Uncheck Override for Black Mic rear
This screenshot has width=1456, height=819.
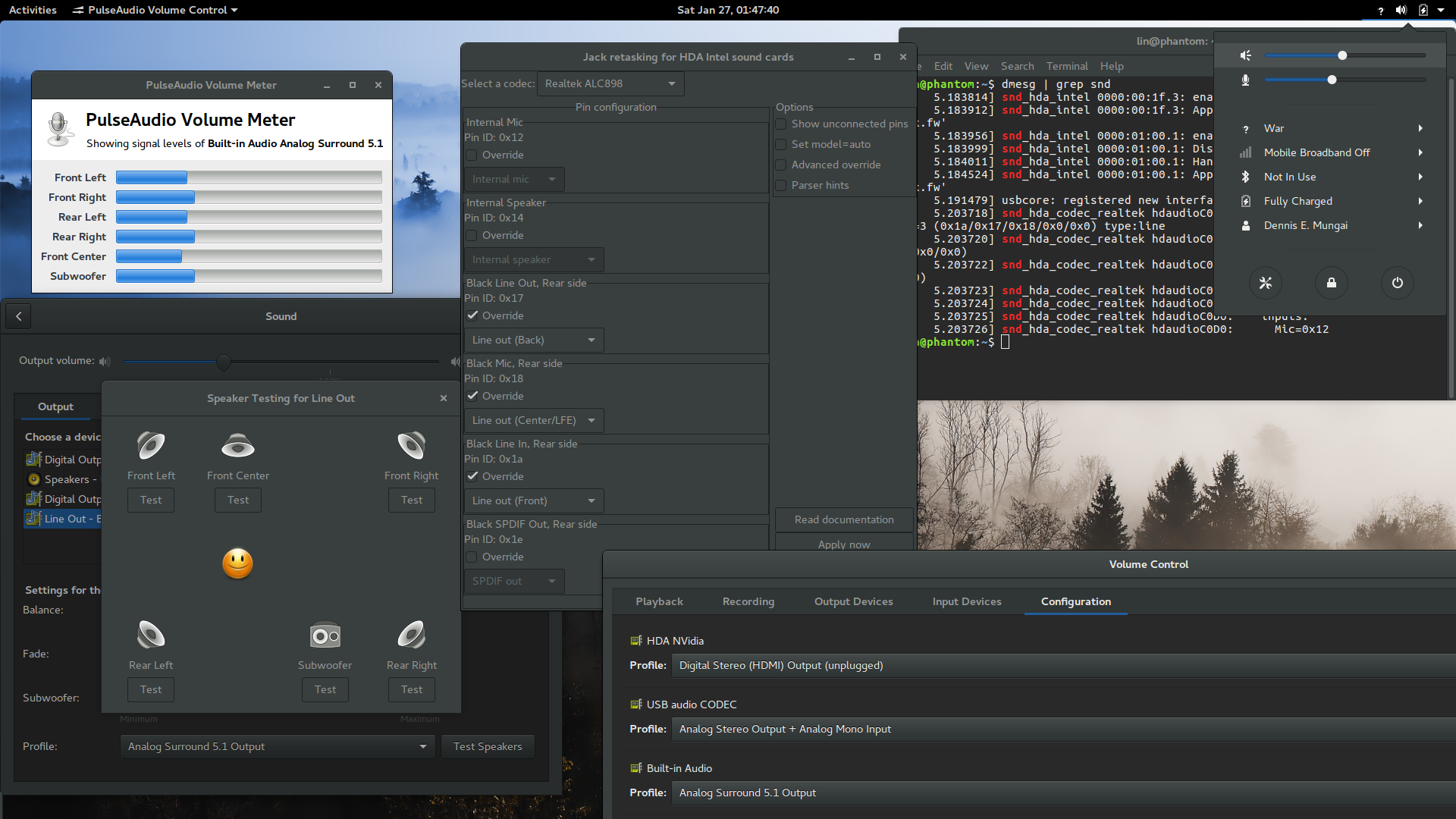(x=472, y=396)
